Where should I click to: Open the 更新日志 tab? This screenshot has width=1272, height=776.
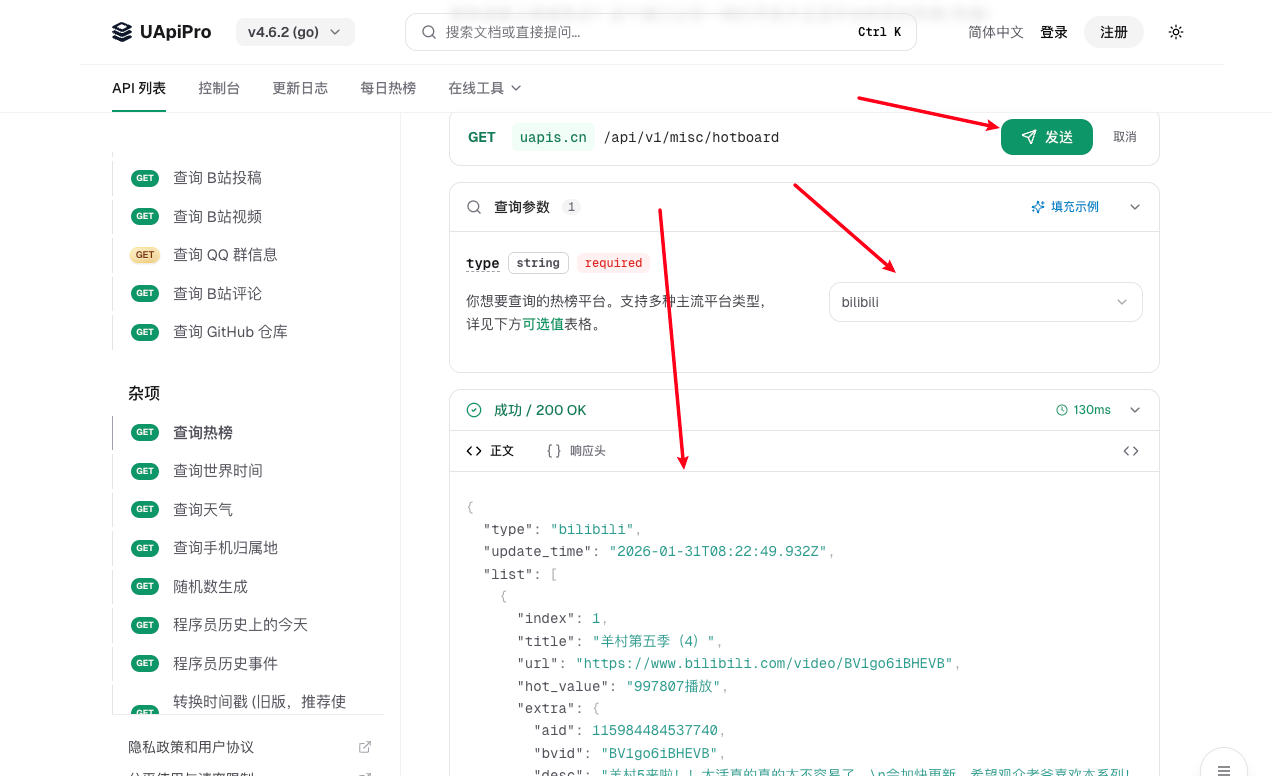click(x=300, y=88)
